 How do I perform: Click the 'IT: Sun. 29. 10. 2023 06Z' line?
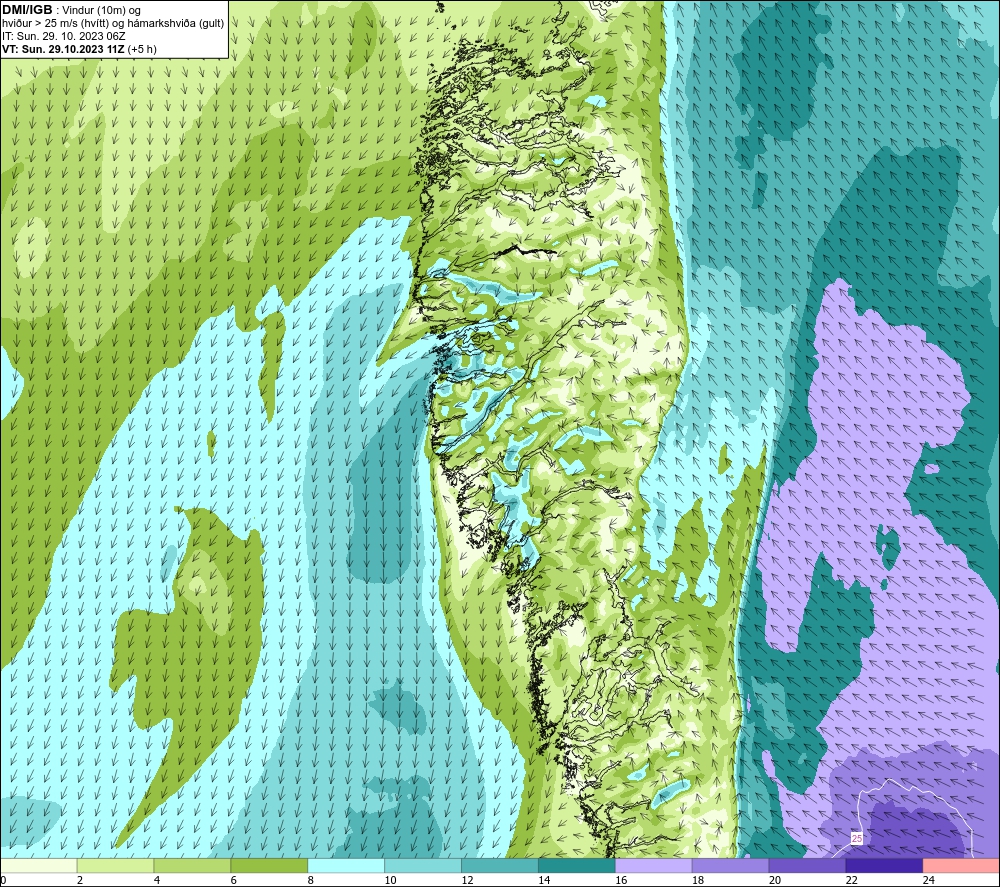(64, 36)
